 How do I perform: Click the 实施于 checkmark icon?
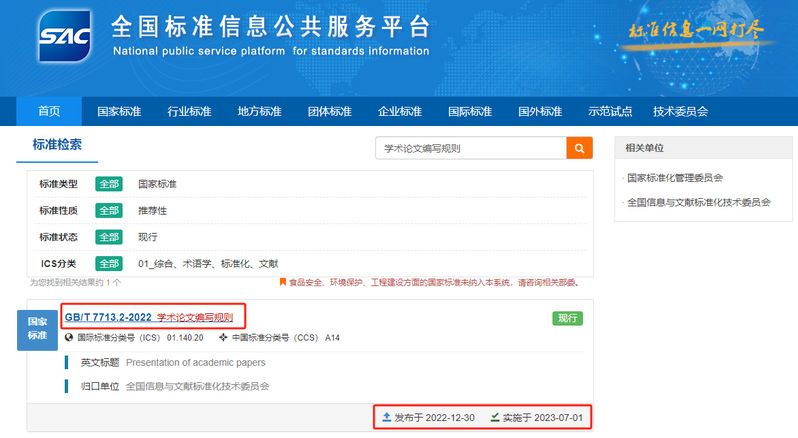(x=495, y=416)
